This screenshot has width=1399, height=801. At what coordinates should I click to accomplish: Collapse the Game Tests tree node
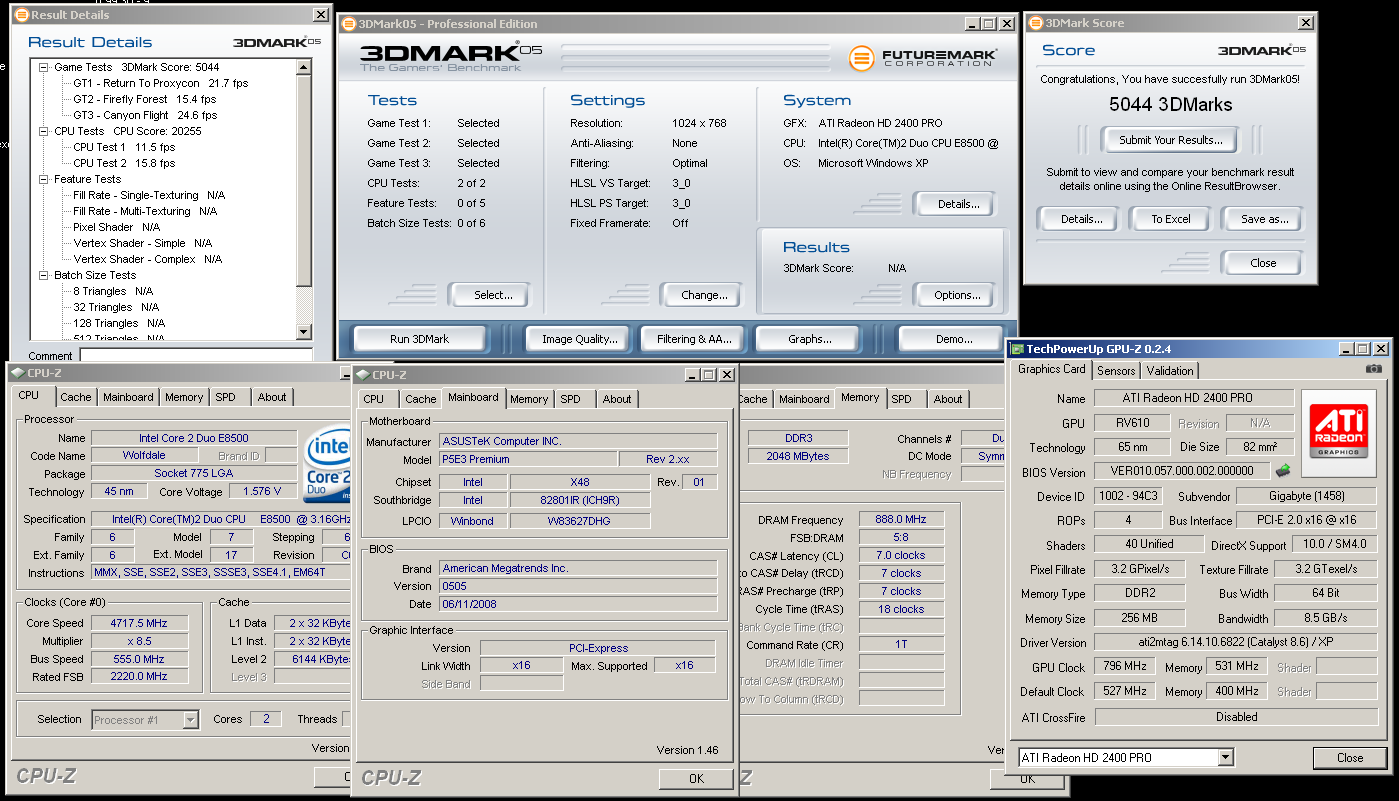(44, 67)
